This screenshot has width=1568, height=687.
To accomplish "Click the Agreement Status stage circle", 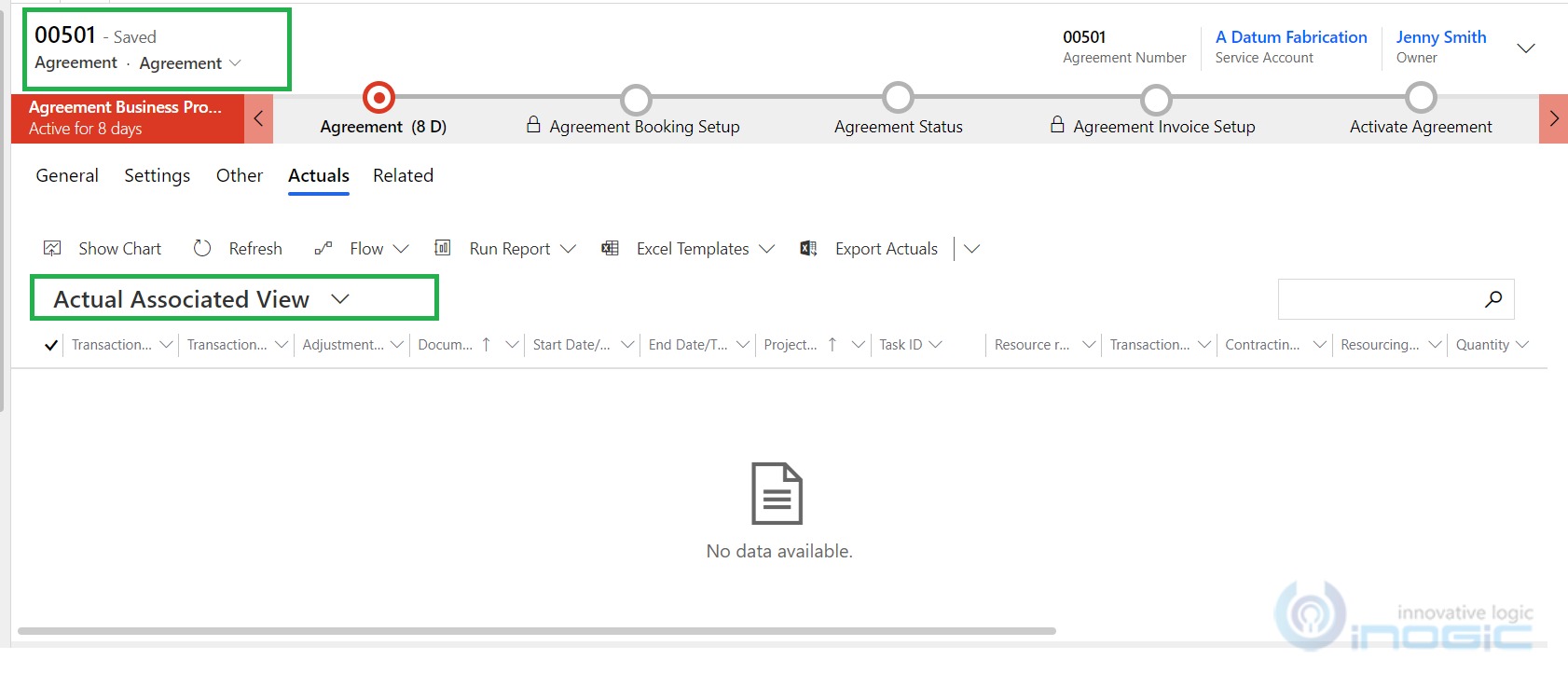I will [899, 97].
